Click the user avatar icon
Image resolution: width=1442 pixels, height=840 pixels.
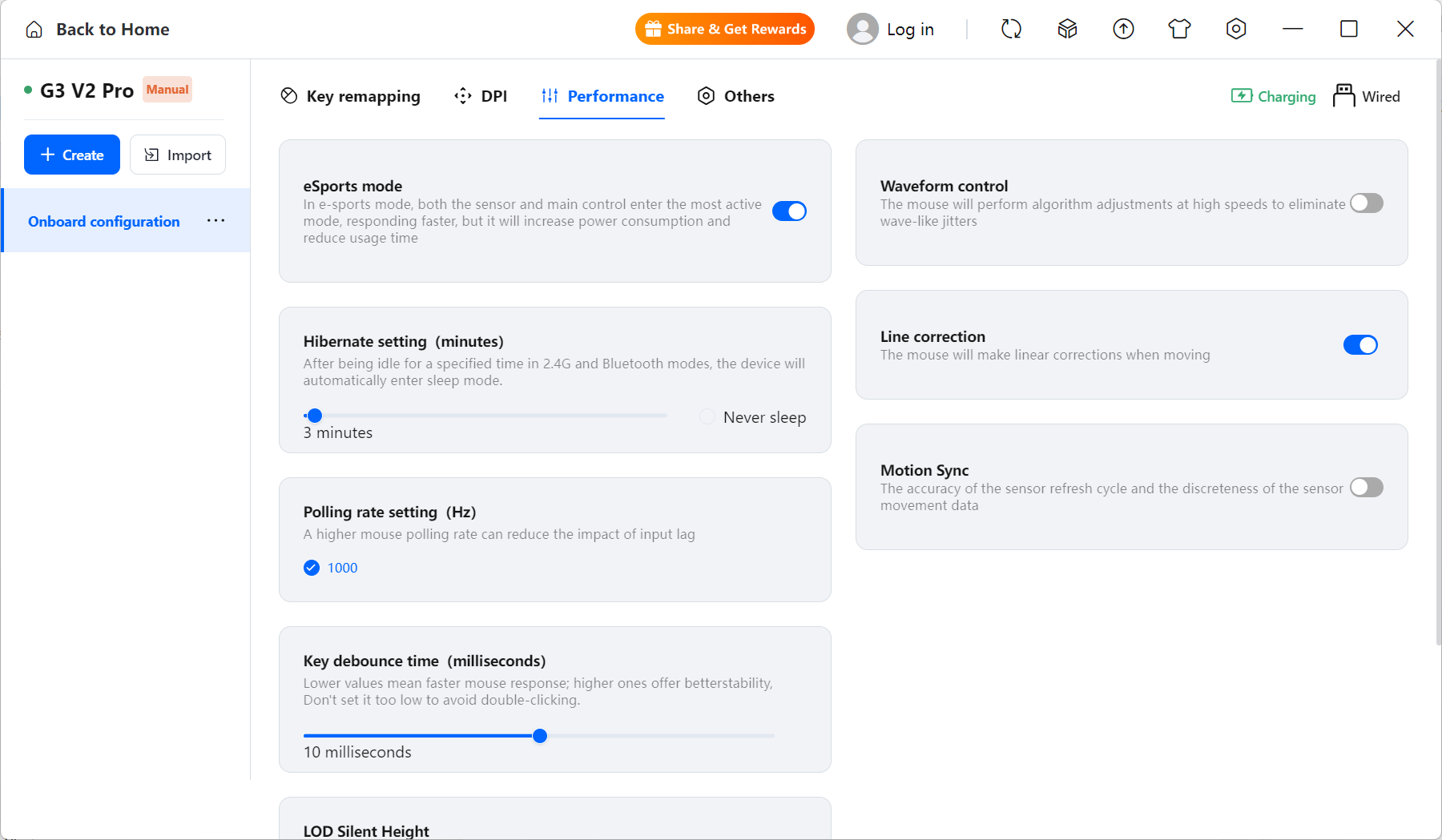pyautogui.click(x=863, y=30)
